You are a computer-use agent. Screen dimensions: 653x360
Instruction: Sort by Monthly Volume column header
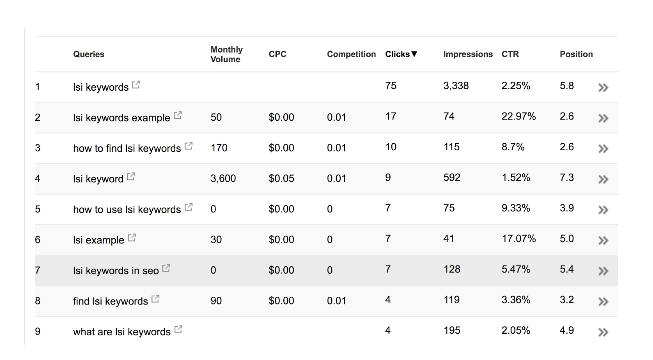coord(226,54)
